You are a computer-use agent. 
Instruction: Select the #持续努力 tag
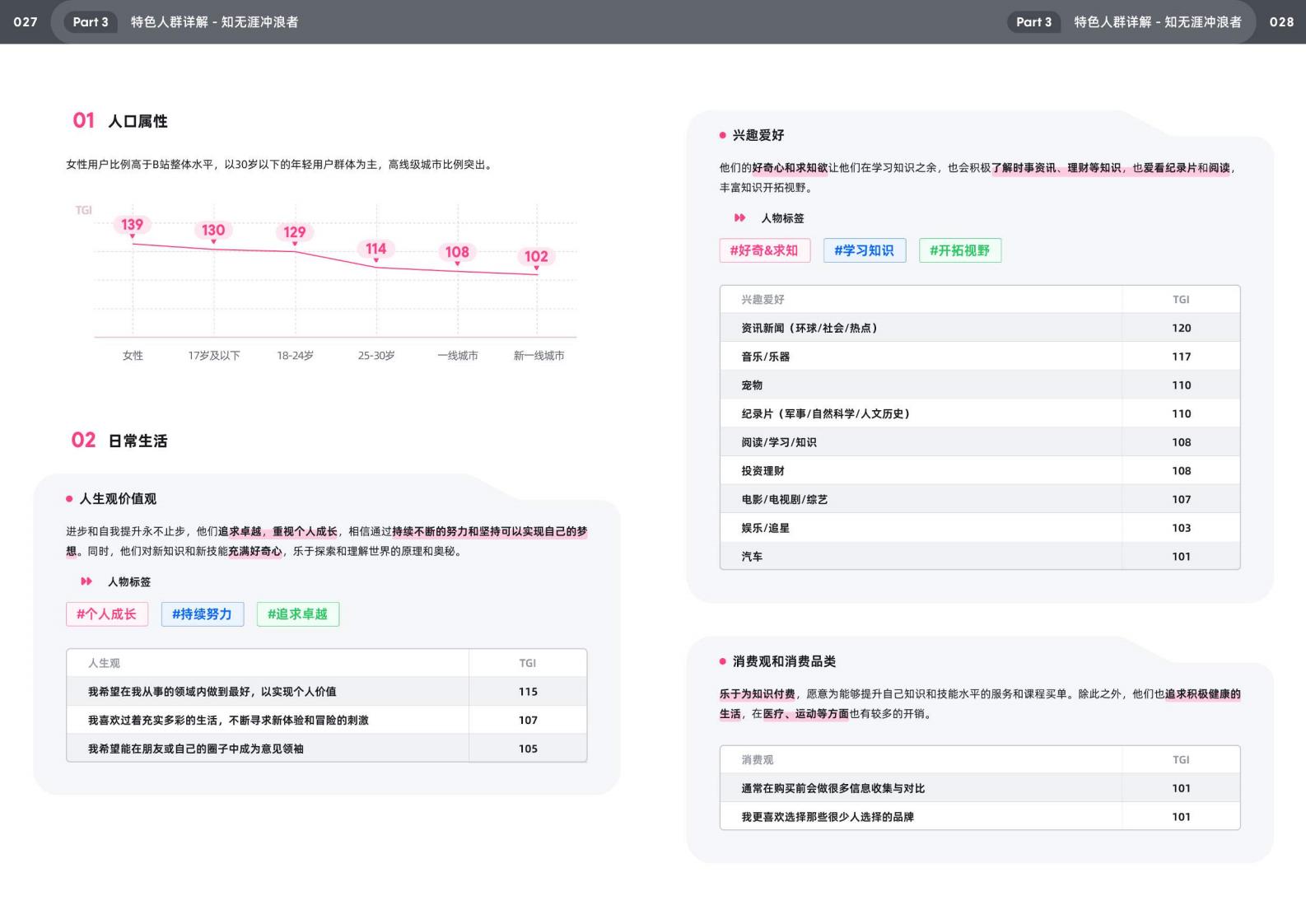pos(203,614)
